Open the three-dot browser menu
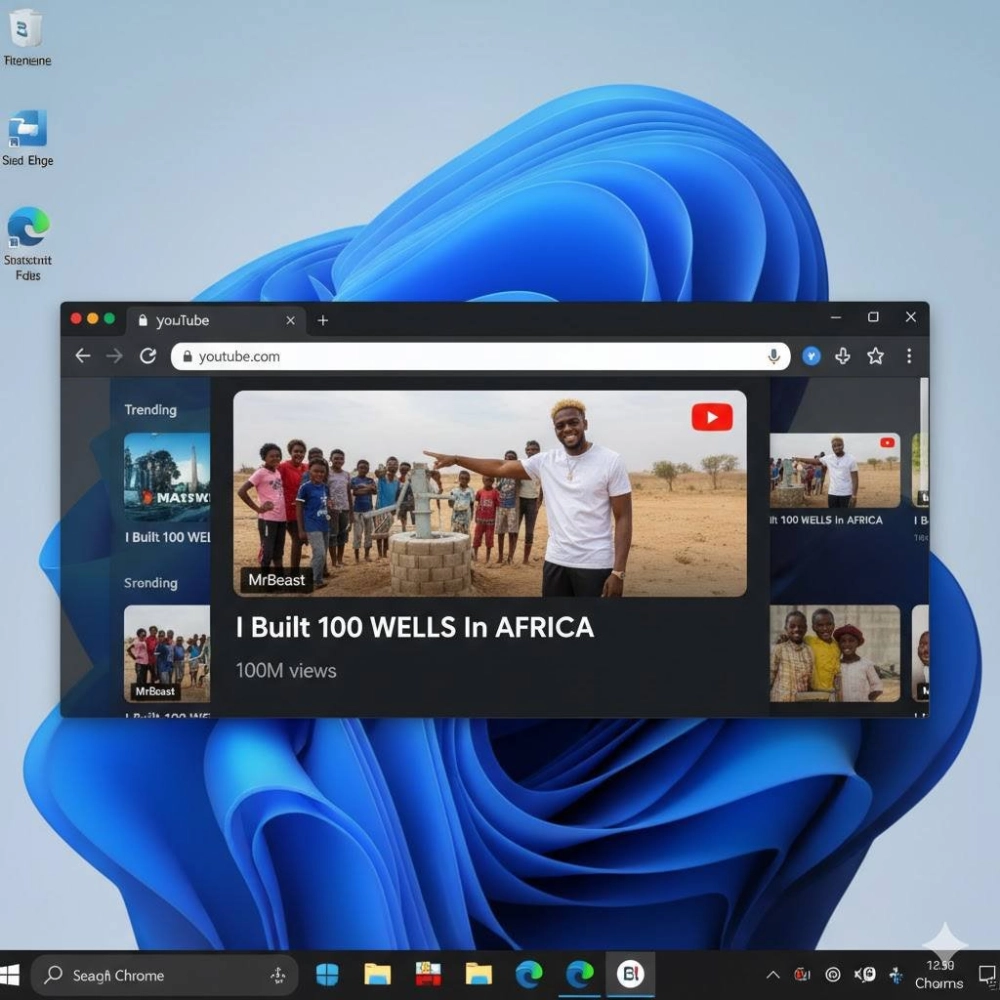 pyautogui.click(x=908, y=356)
